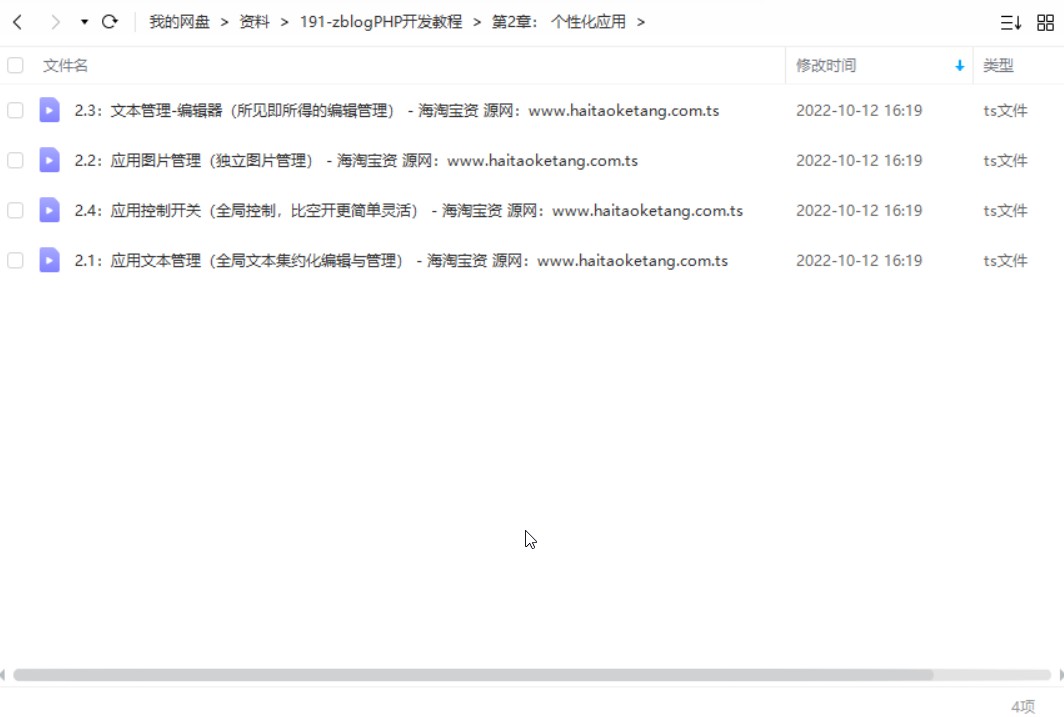Sort by 修改时间 column header
1064x717 pixels.
point(826,66)
